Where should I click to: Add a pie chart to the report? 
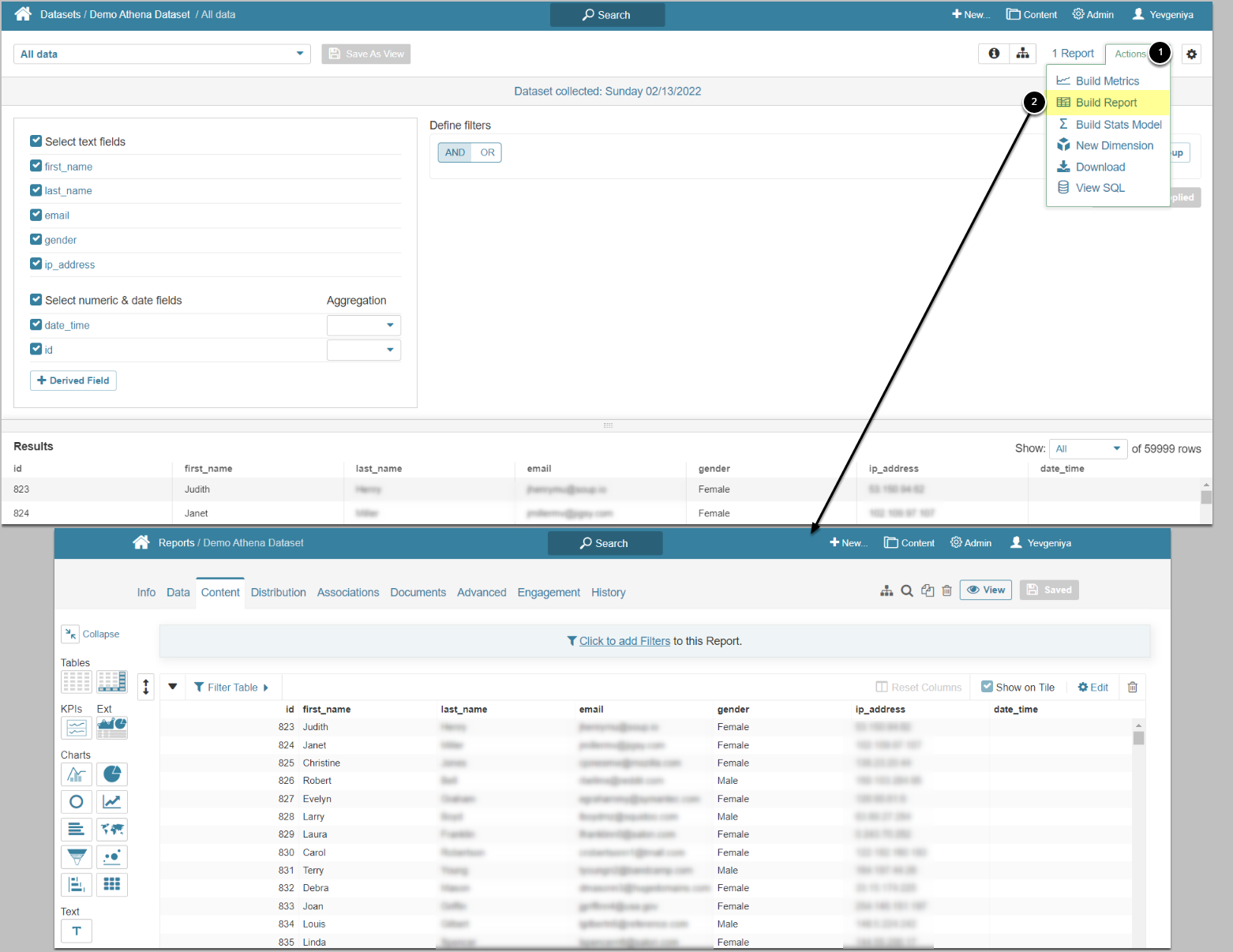coord(112,774)
